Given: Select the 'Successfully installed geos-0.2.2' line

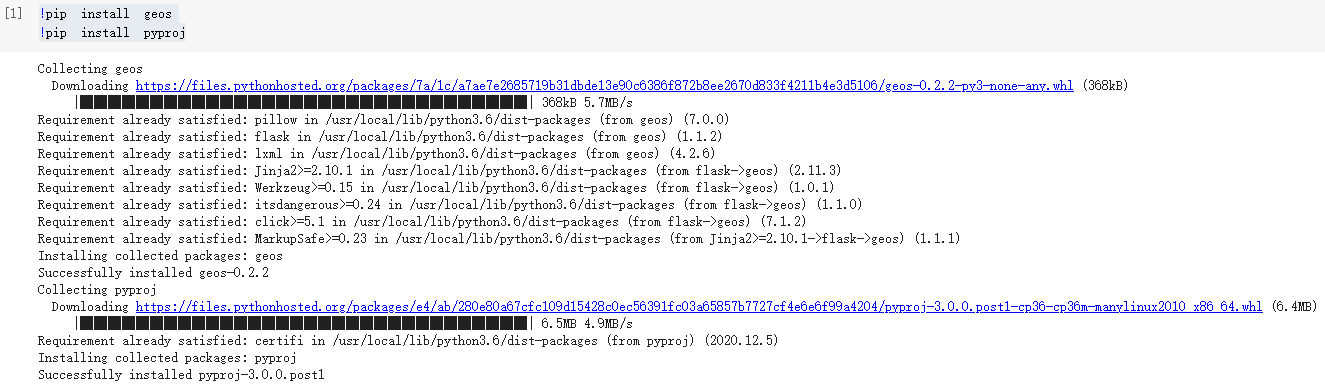Looking at the screenshot, I should click(x=153, y=273).
